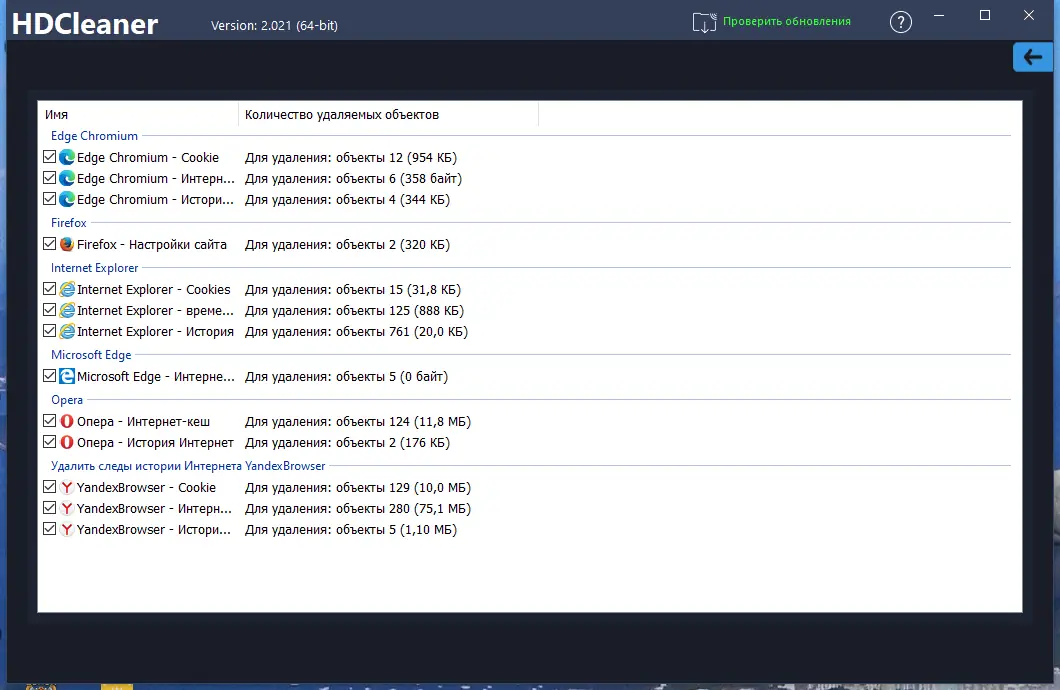The width and height of the screenshot is (1060, 690).
Task: Select text объекты 129 (10,0 МБ)
Action: click(403, 487)
